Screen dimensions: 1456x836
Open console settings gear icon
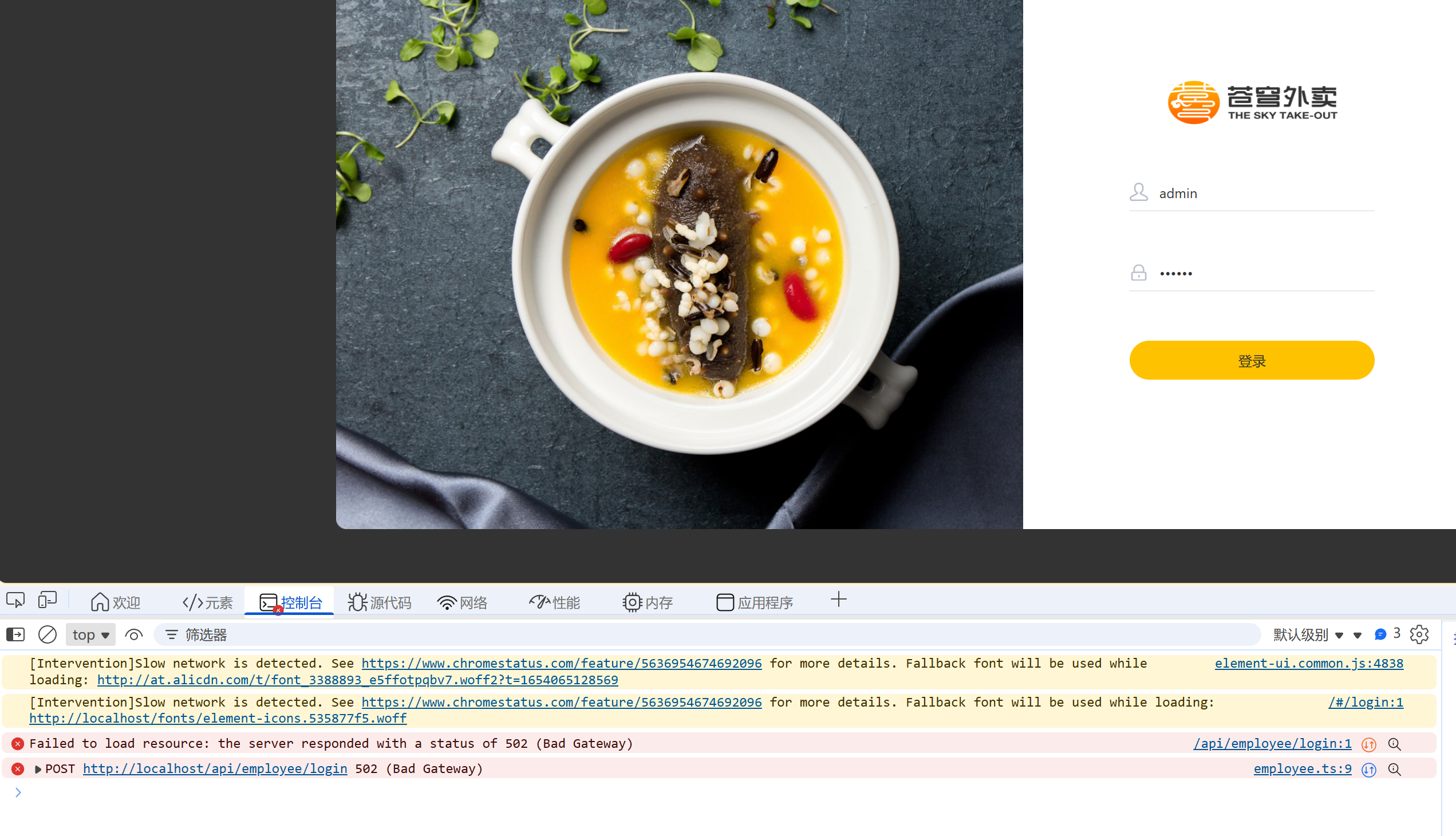1419,634
